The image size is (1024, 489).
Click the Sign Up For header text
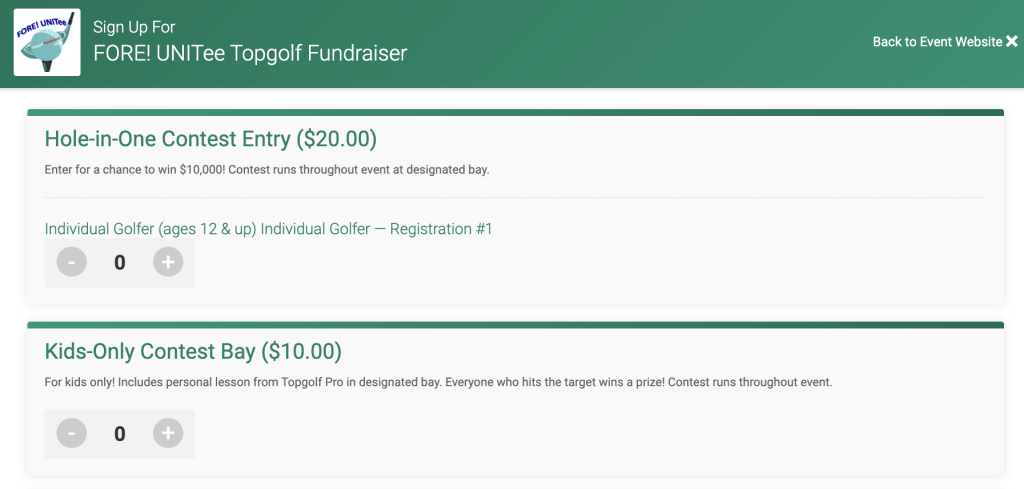click(134, 27)
